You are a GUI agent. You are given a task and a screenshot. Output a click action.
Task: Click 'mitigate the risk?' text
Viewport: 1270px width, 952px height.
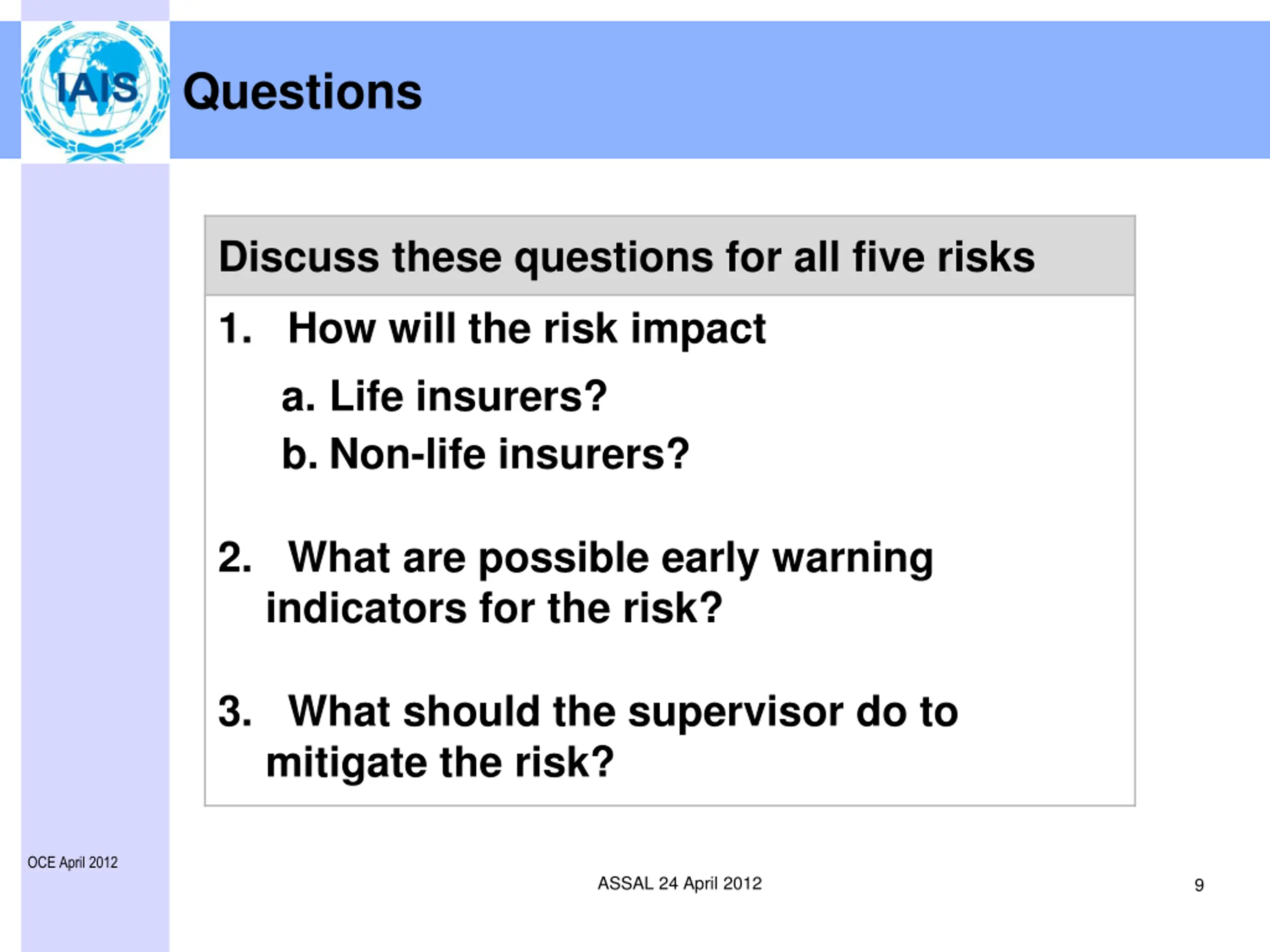pos(440,763)
